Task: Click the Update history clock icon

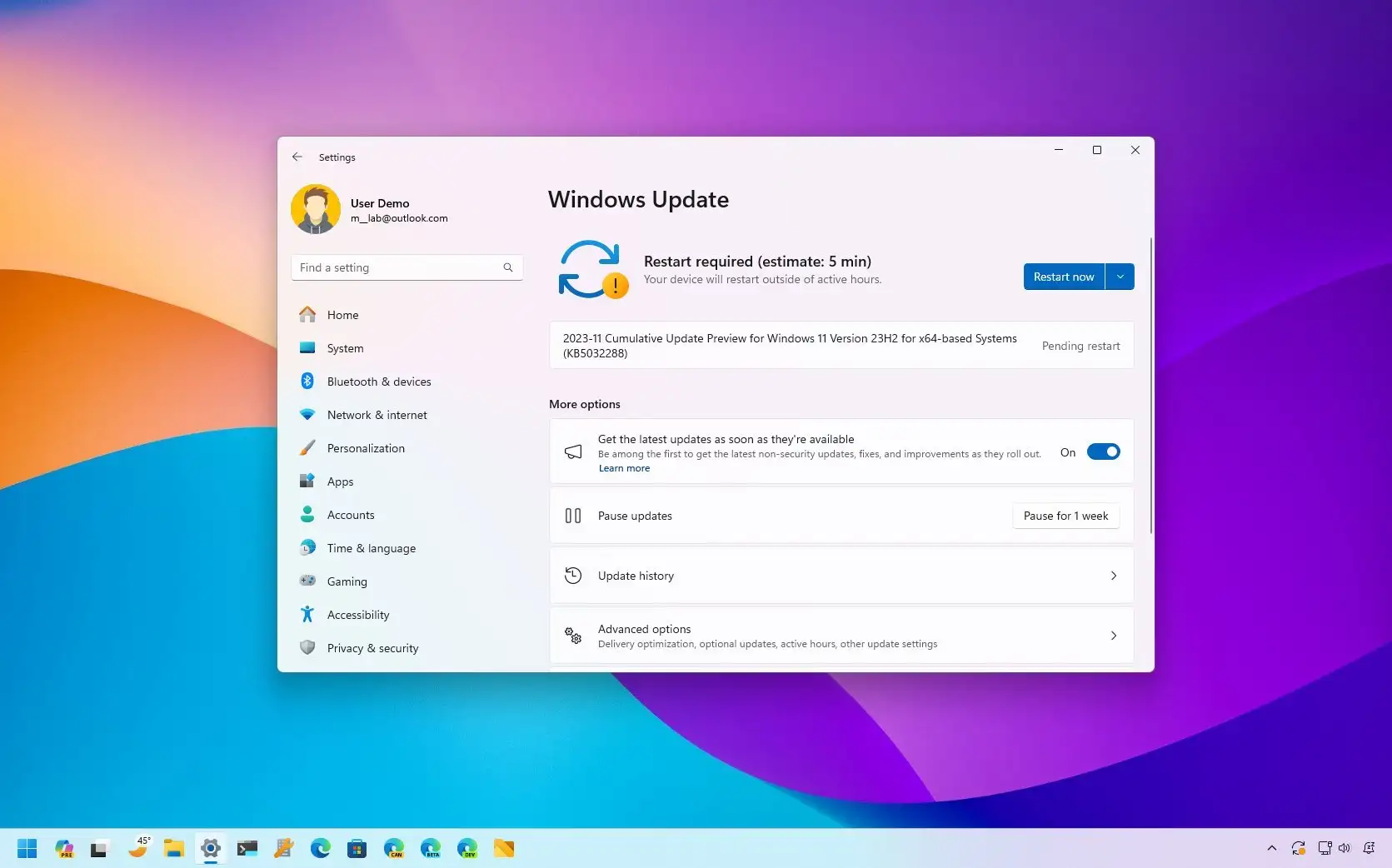Action: (573, 576)
